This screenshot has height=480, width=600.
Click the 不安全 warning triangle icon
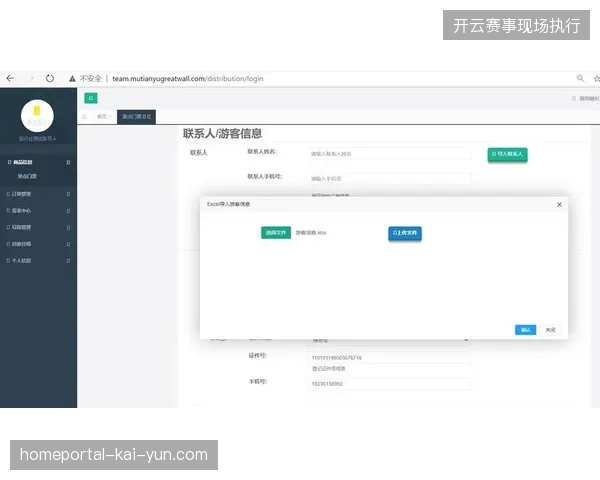[72, 79]
